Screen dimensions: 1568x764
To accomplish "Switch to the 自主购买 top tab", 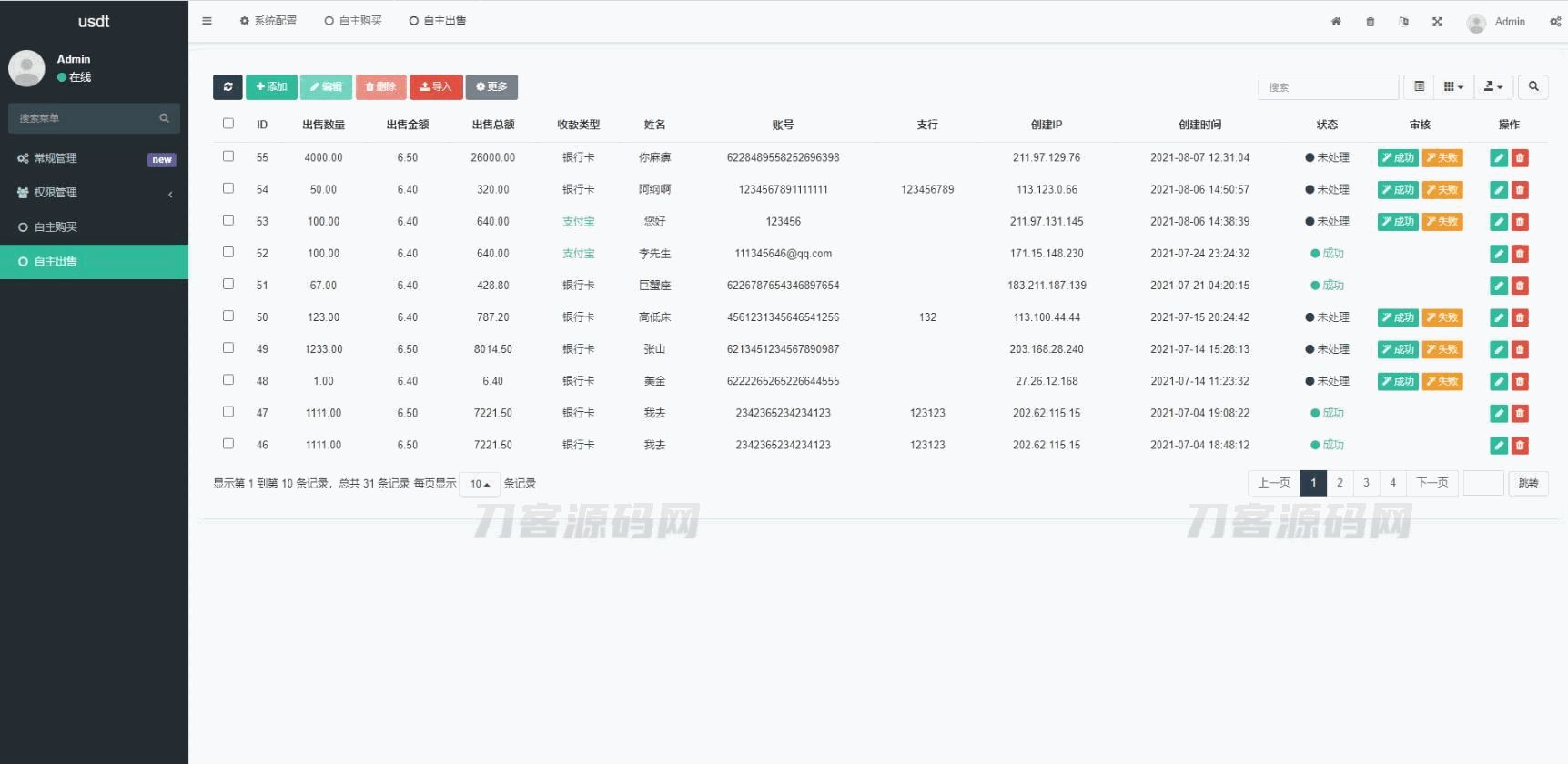I will [x=353, y=21].
